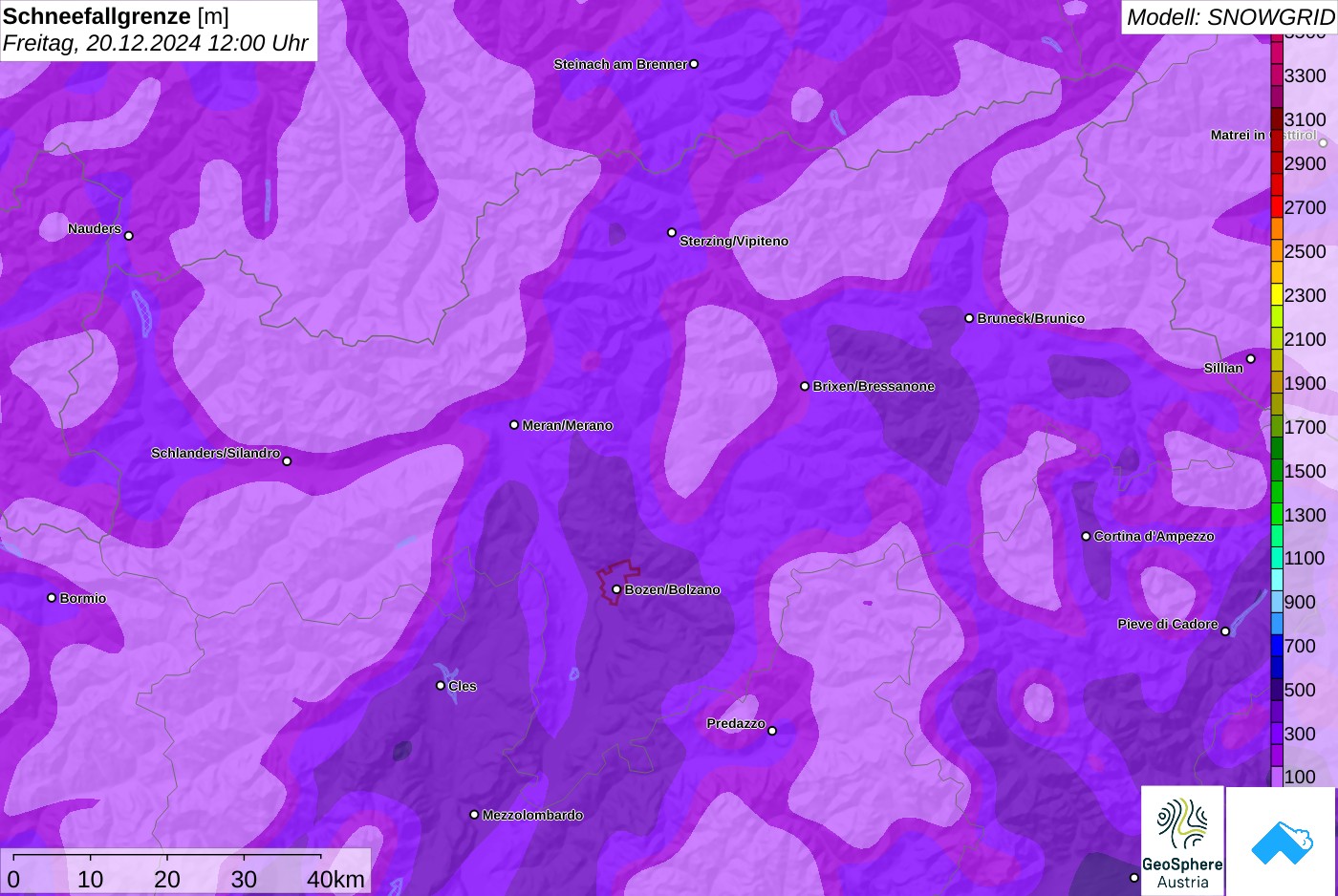This screenshot has height=896, width=1338.
Task: Click the red 2700 legend color swatch
Action: point(1277,207)
